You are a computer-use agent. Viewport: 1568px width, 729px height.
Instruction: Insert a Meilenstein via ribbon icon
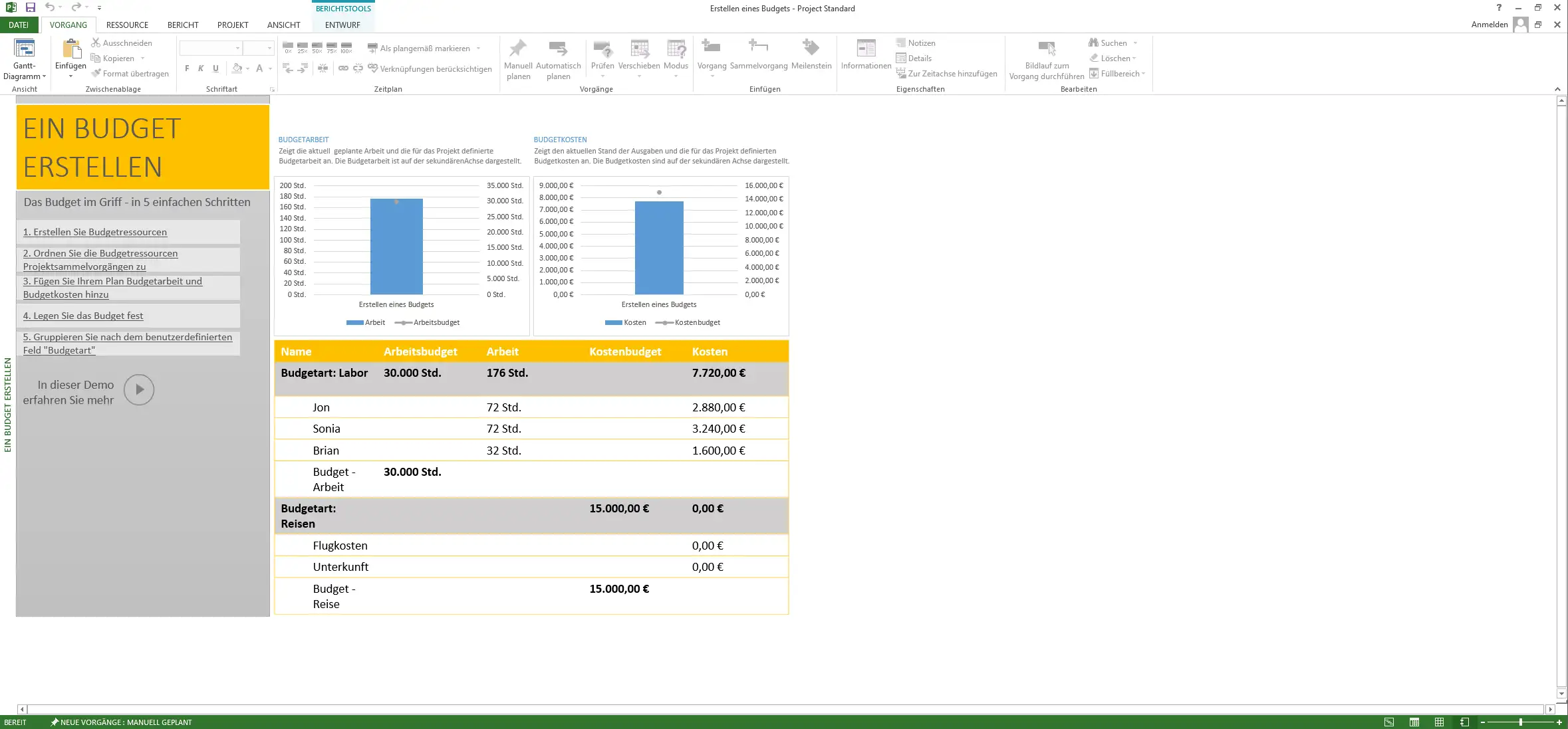811,47
